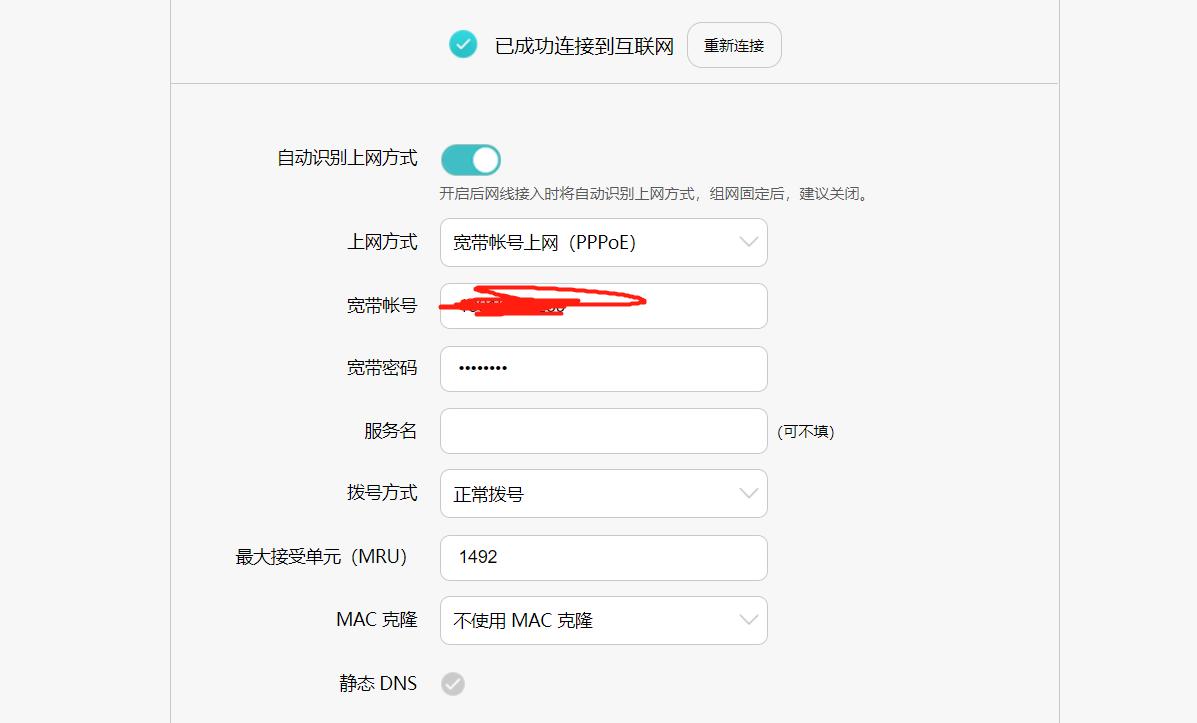
Task: Disable the 自动识别上网方式 switch
Action: (x=470, y=159)
